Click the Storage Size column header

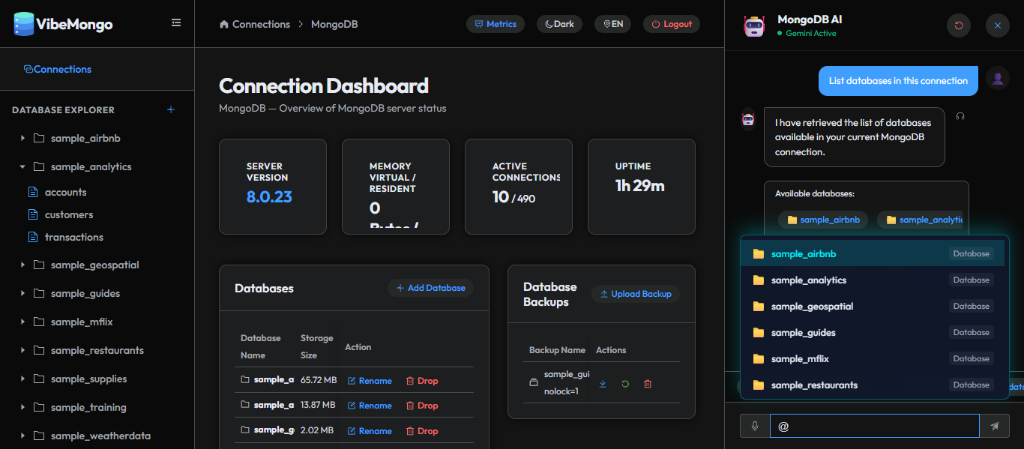click(317, 347)
